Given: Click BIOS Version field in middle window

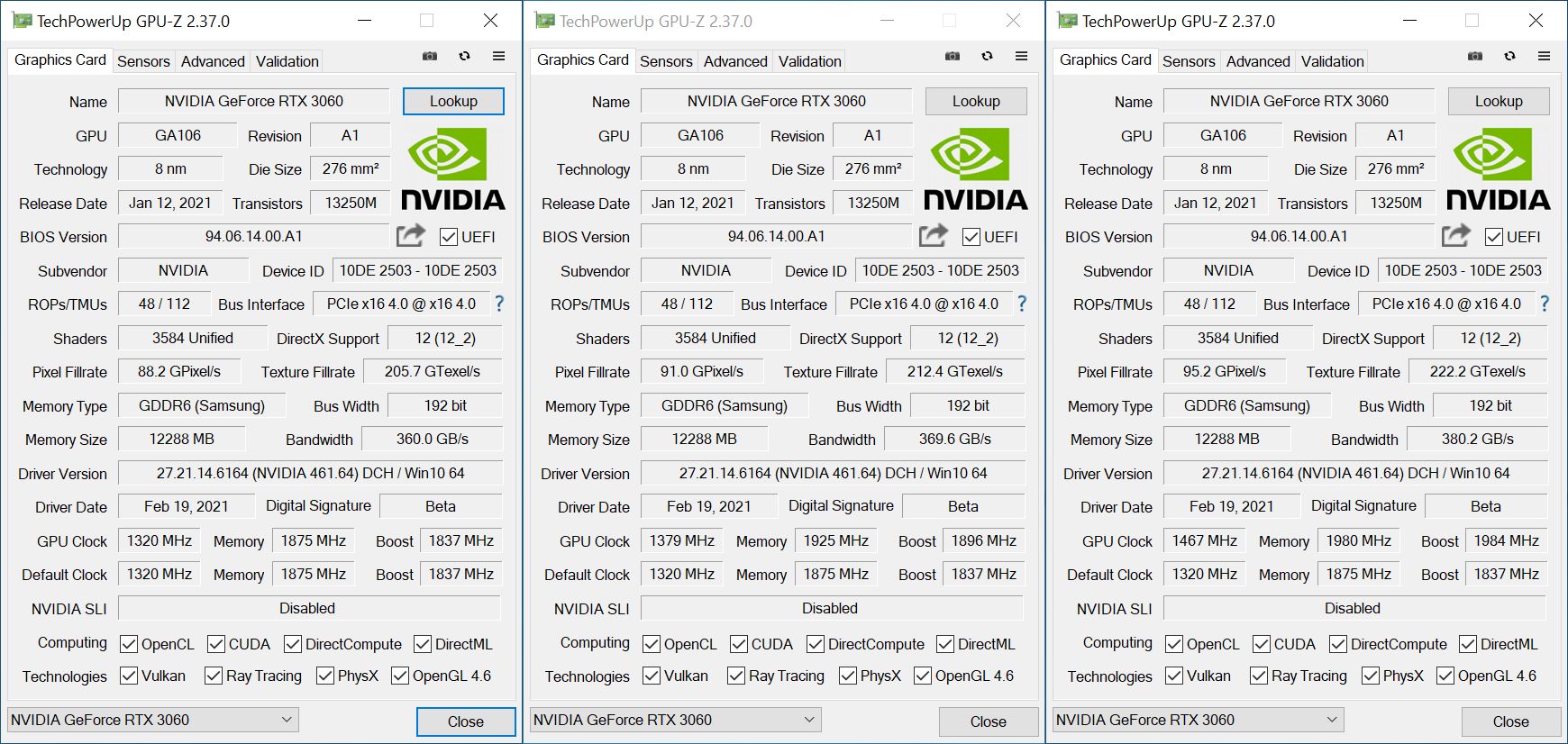Looking at the screenshot, I should [x=777, y=236].
